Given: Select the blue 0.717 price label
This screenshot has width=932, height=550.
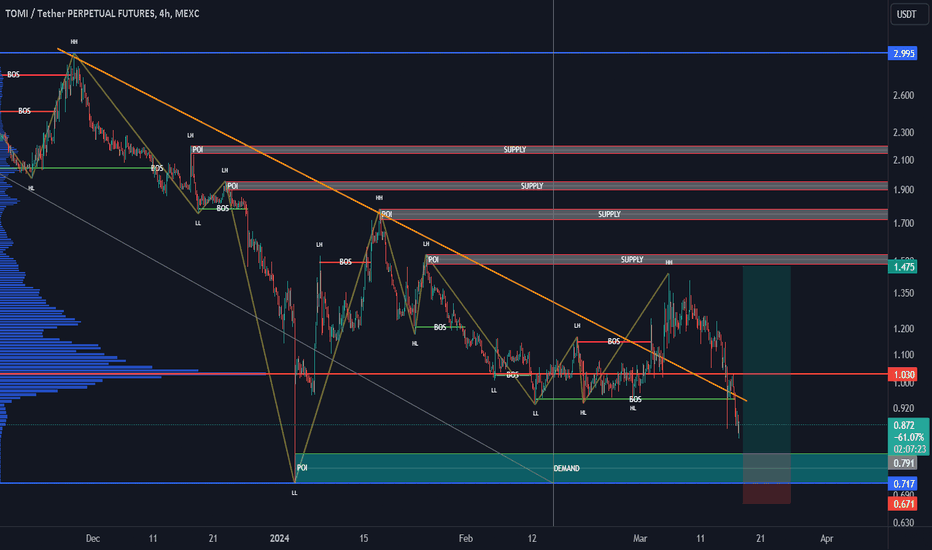Looking at the screenshot, I should pos(902,484).
